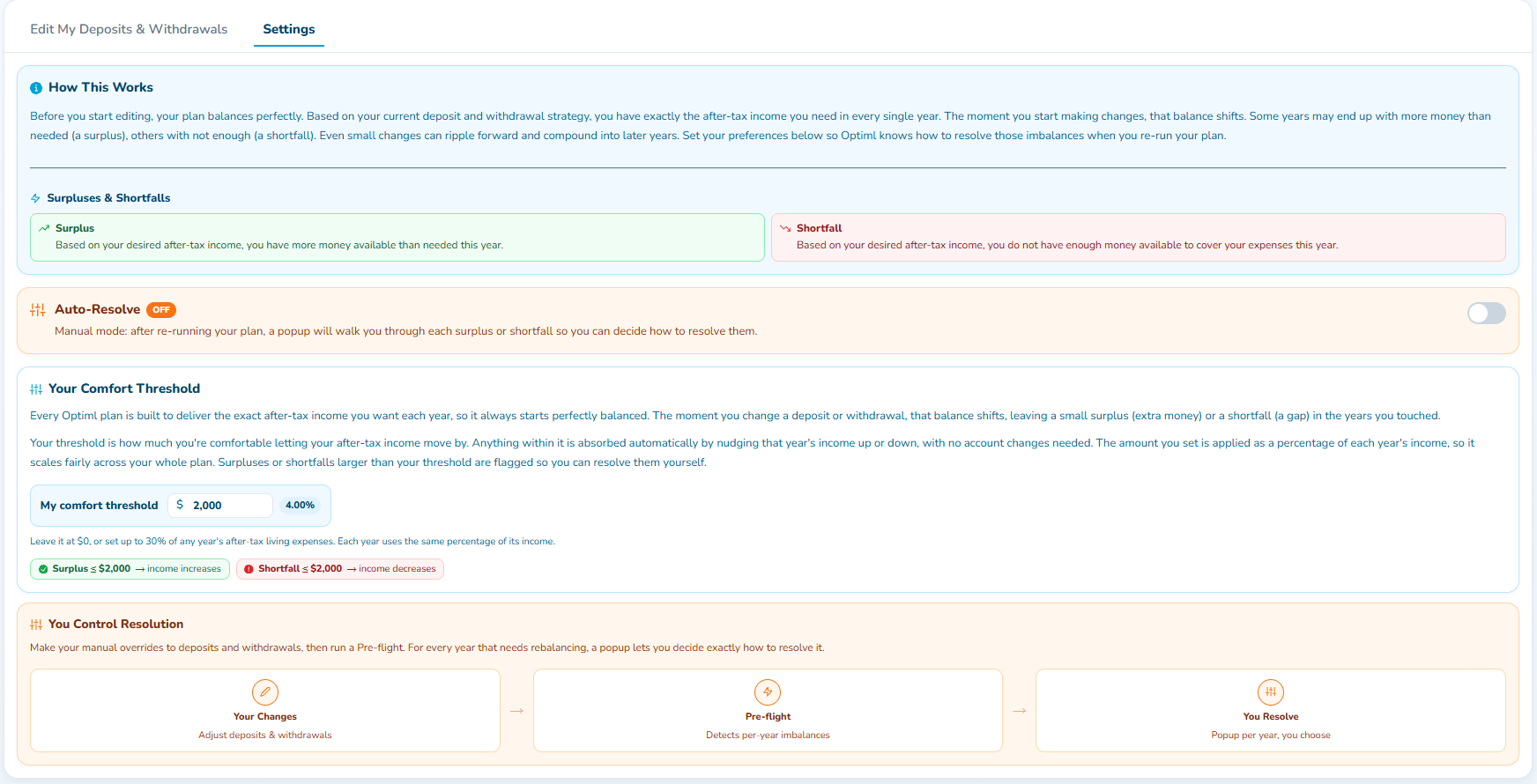The width and height of the screenshot is (1537, 784).
Task: Click the lightning icon beside Surpluses & Shortfalls
Action: pos(35,198)
